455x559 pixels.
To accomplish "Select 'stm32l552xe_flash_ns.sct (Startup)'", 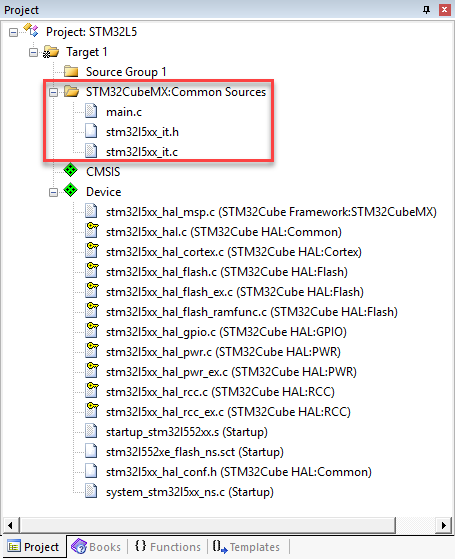I will pyautogui.click(x=195, y=452).
